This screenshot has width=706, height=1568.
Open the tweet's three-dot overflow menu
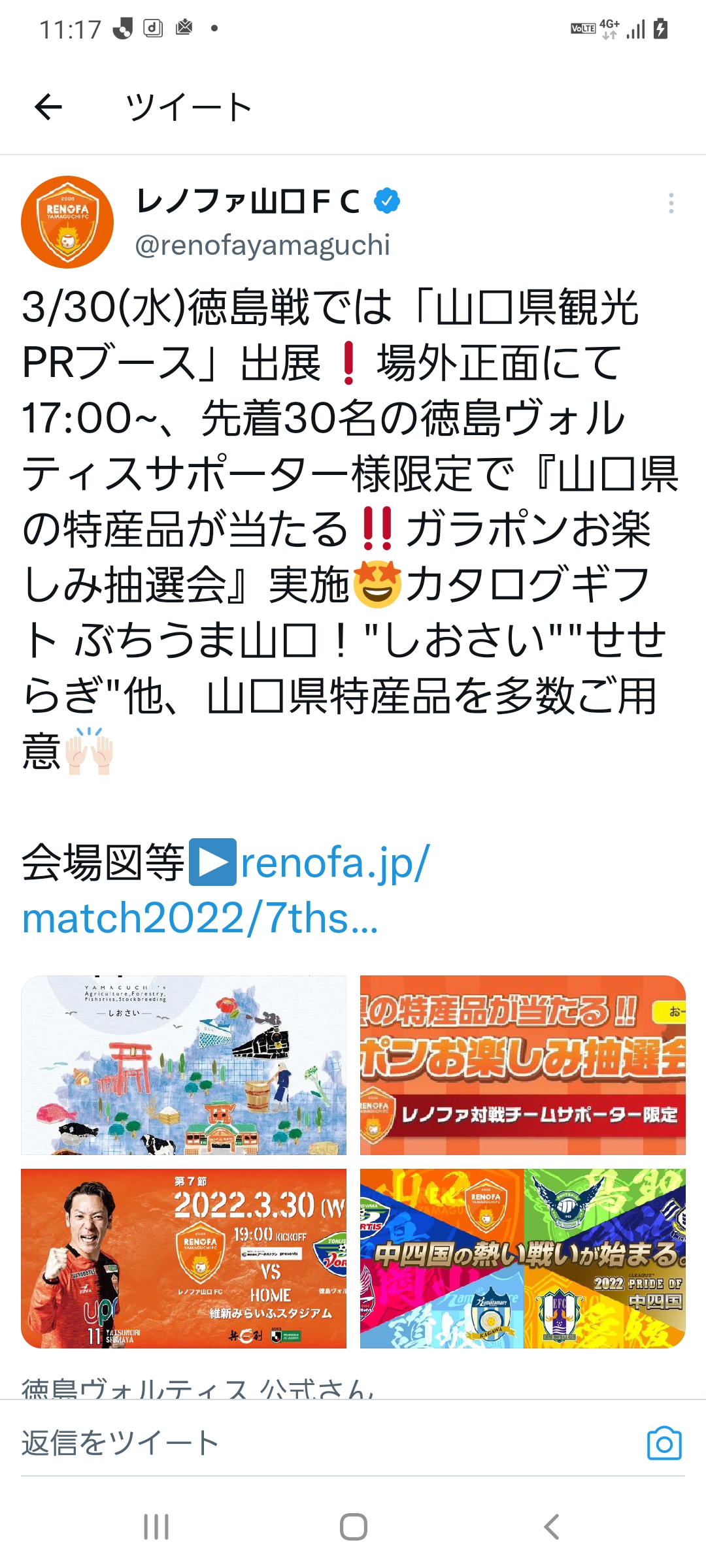671,203
